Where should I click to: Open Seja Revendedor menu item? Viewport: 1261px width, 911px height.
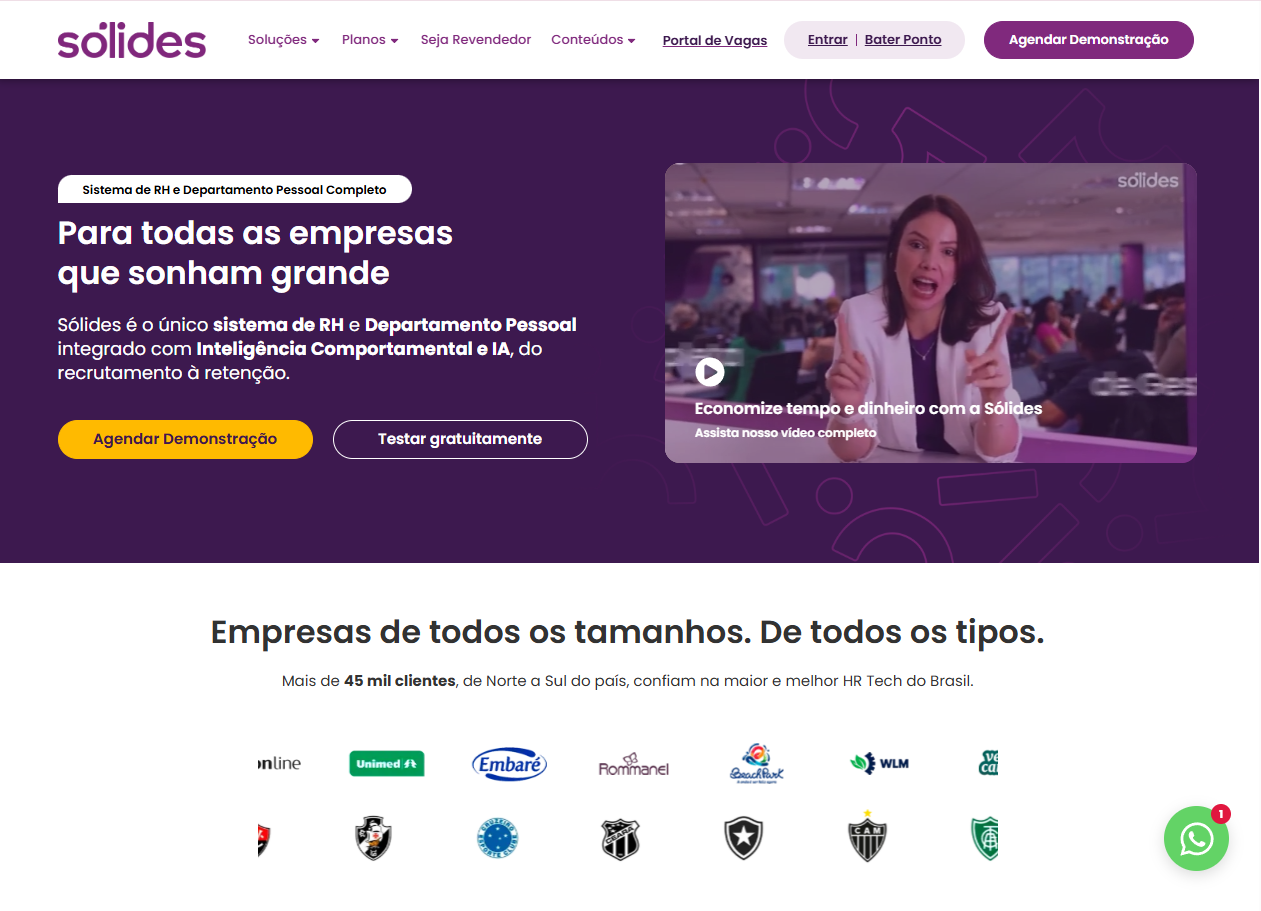(x=476, y=40)
